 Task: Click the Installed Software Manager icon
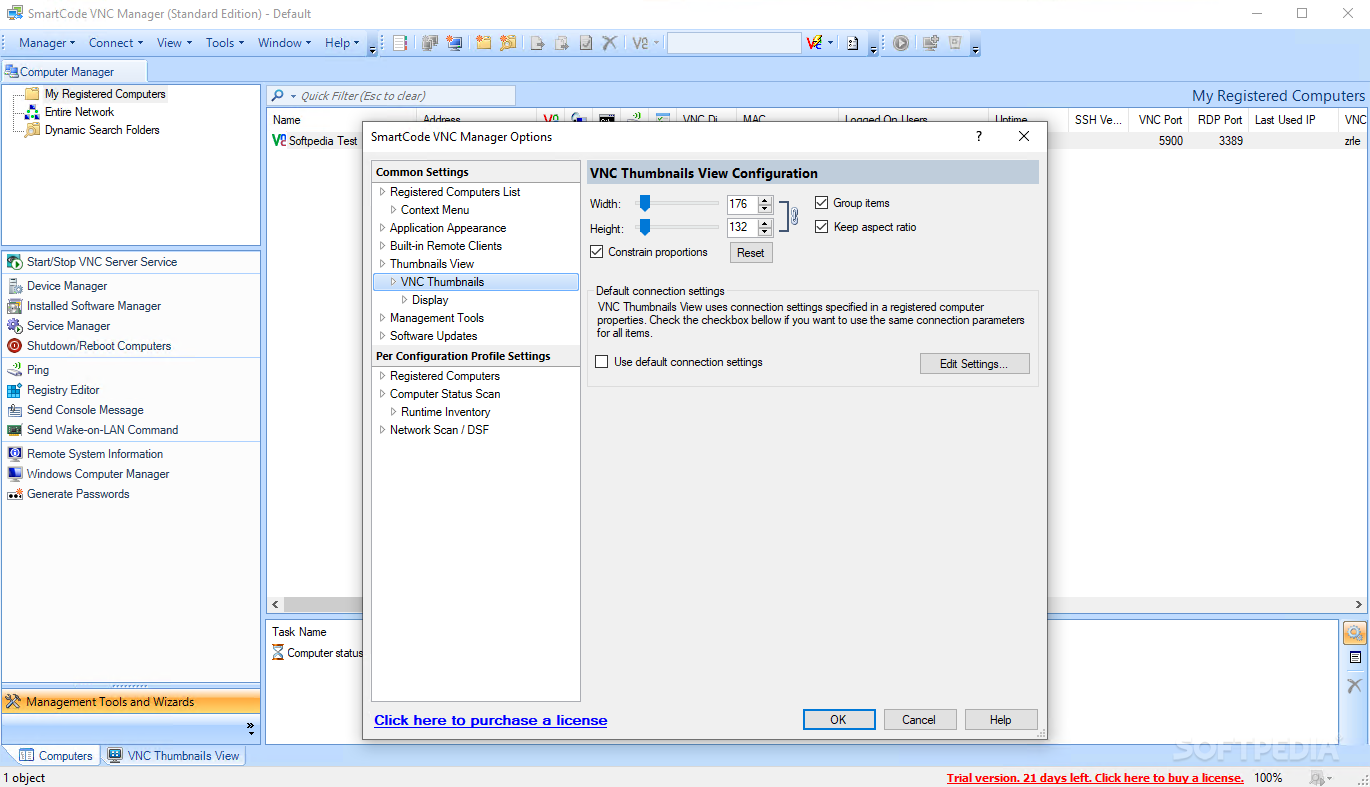(x=15, y=306)
